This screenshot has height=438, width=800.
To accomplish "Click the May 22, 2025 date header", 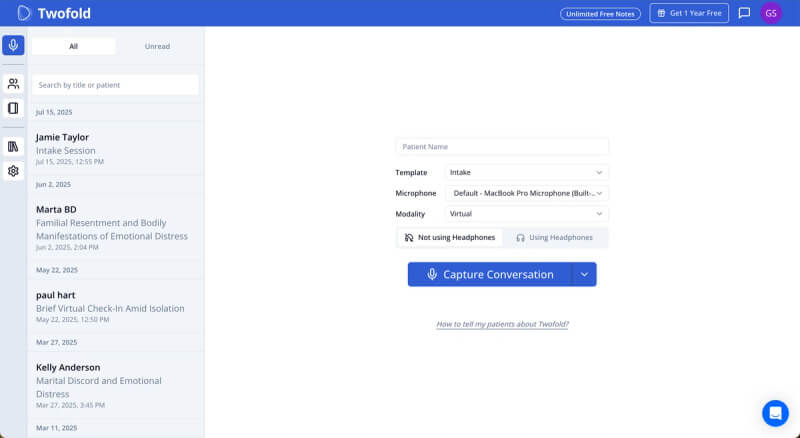I will click(x=57, y=270).
